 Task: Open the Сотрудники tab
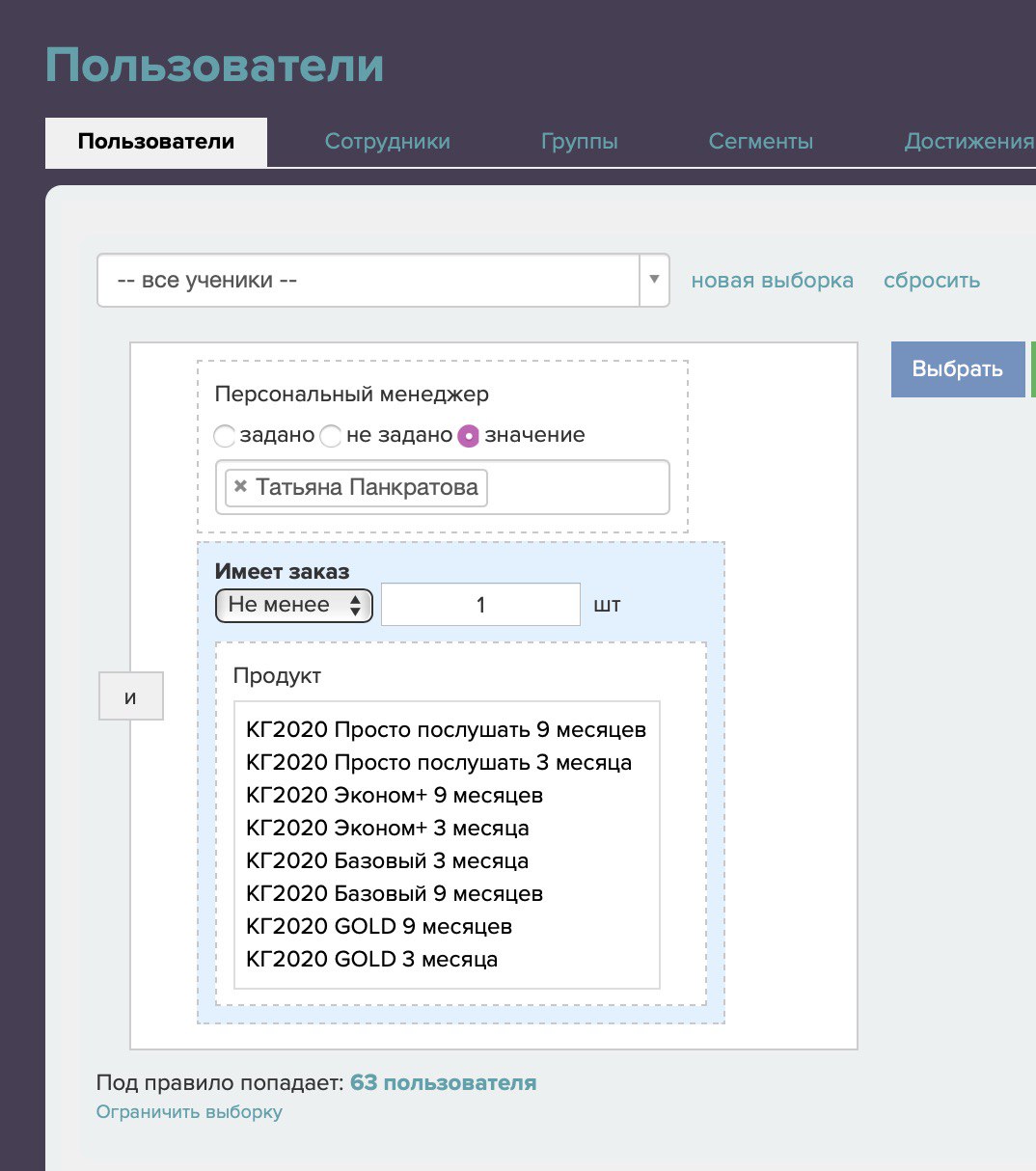coord(388,142)
